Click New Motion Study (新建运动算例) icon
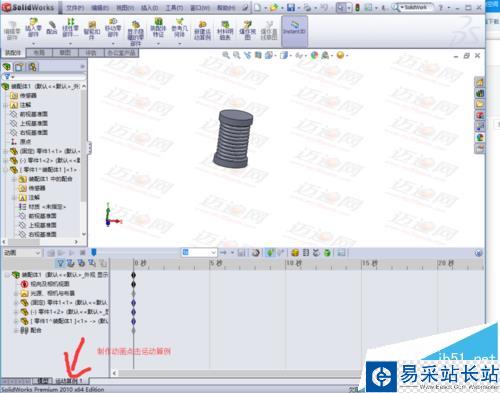The image size is (500, 393). click(x=202, y=31)
